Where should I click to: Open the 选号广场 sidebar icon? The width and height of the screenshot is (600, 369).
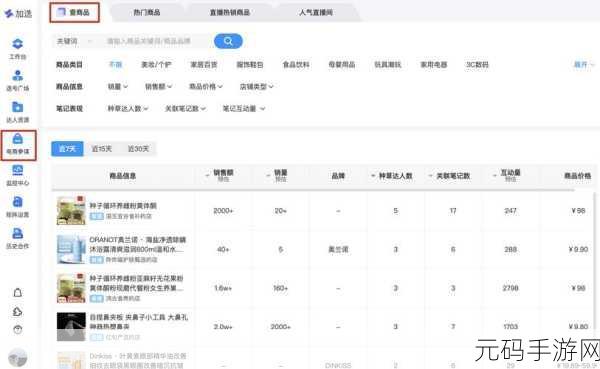point(18,75)
